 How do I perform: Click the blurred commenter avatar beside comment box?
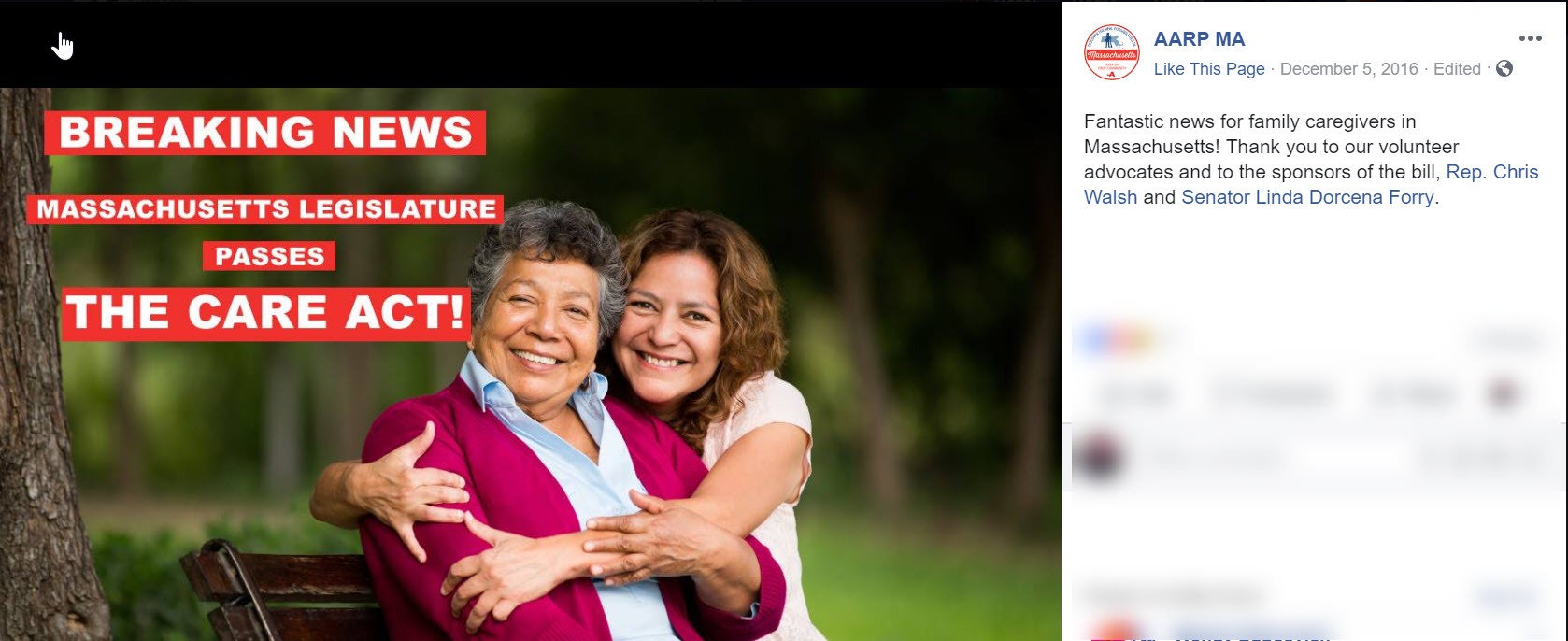click(1100, 458)
